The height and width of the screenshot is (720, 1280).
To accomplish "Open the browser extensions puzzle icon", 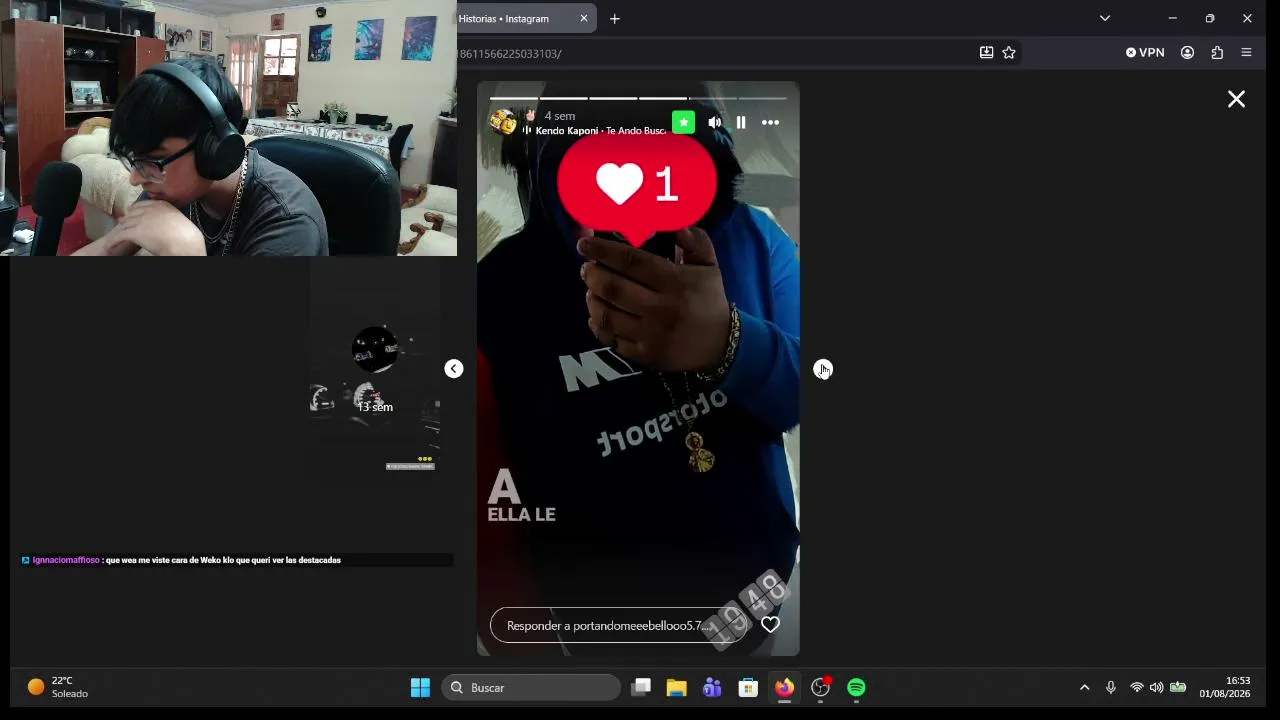I will tap(1217, 52).
